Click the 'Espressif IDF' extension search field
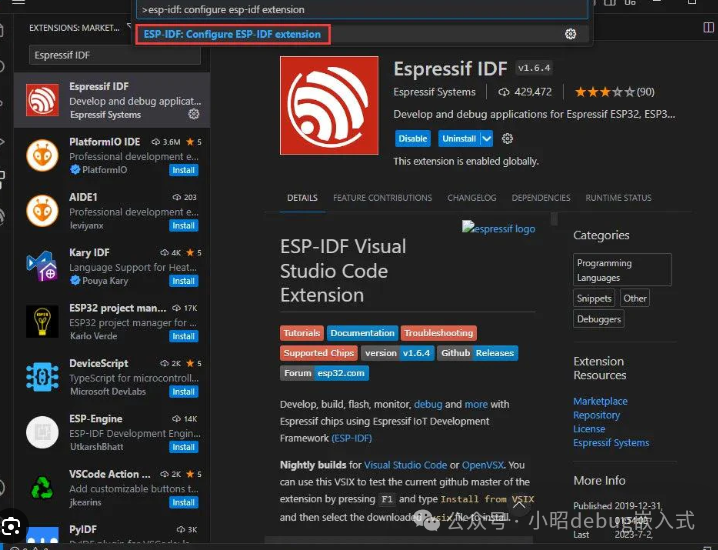 click(114, 55)
